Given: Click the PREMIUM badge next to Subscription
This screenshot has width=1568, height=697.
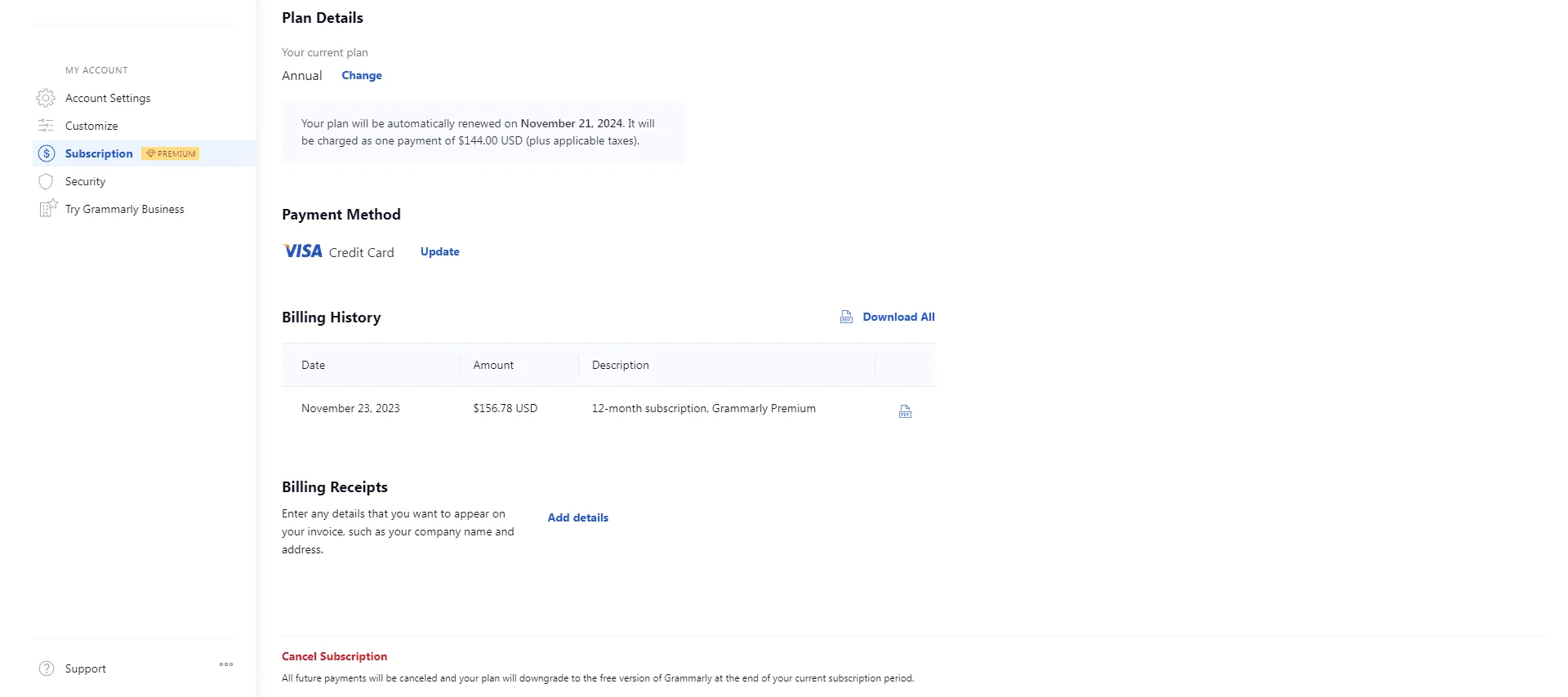Looking at the screenshot, I should tap(171, 153).
